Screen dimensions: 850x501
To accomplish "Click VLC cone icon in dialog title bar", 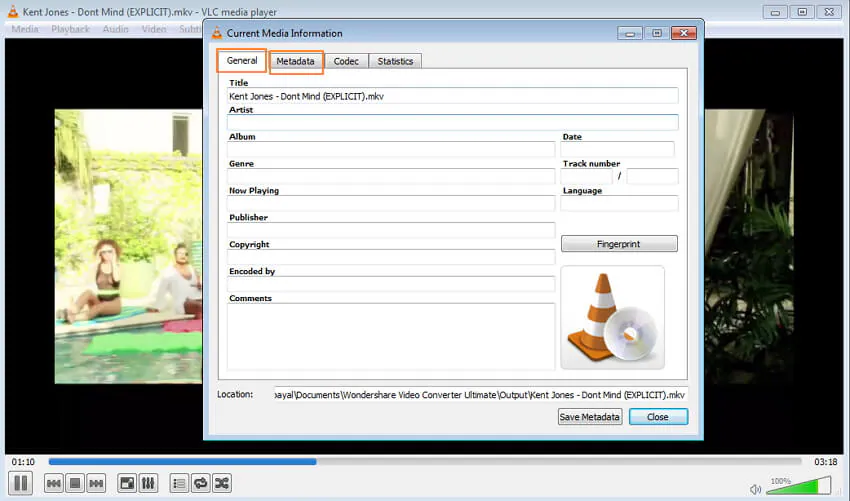I will click(217, 33).
